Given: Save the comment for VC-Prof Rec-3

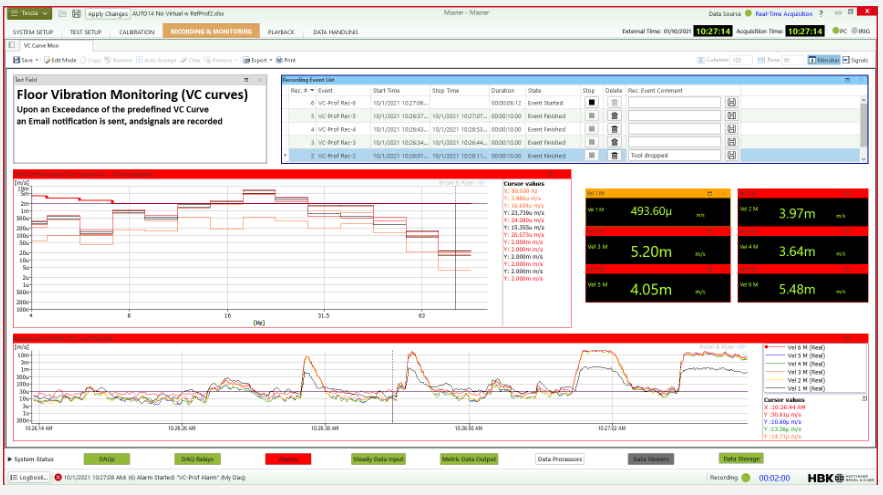Looking at the screenshot, I should pyautogui.click(x=732, y=142).
